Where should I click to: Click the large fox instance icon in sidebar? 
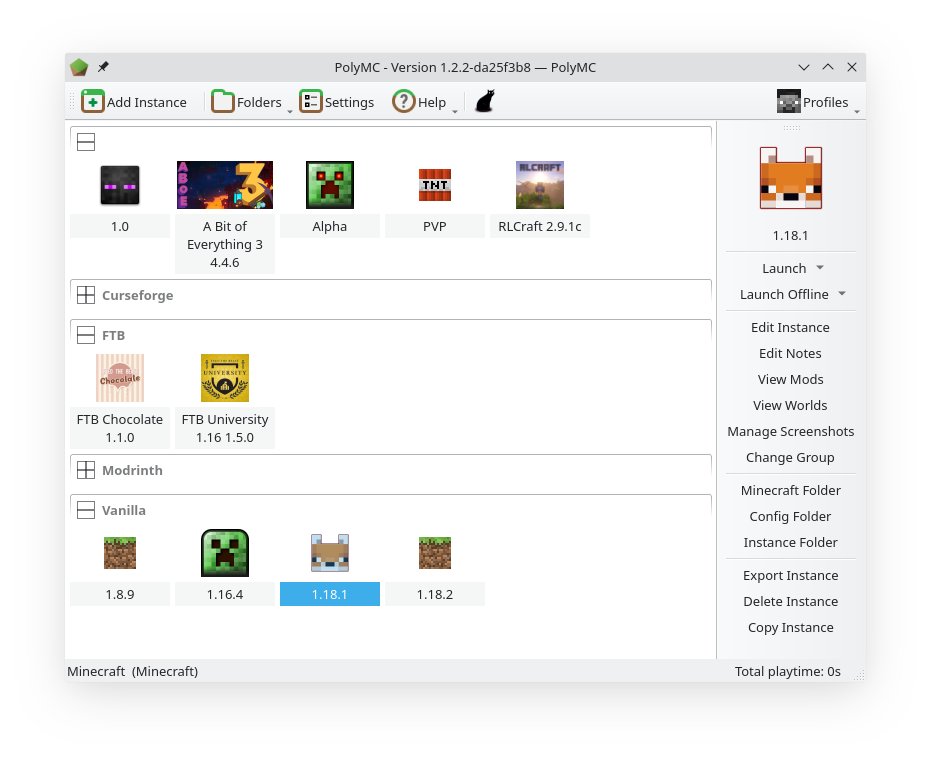coord(791,178)
